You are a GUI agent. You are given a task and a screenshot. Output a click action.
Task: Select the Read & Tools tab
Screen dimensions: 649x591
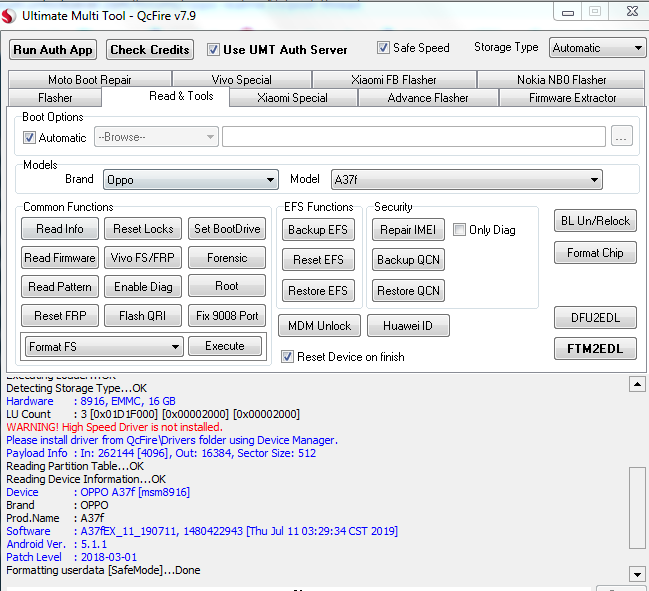(165, 96)
